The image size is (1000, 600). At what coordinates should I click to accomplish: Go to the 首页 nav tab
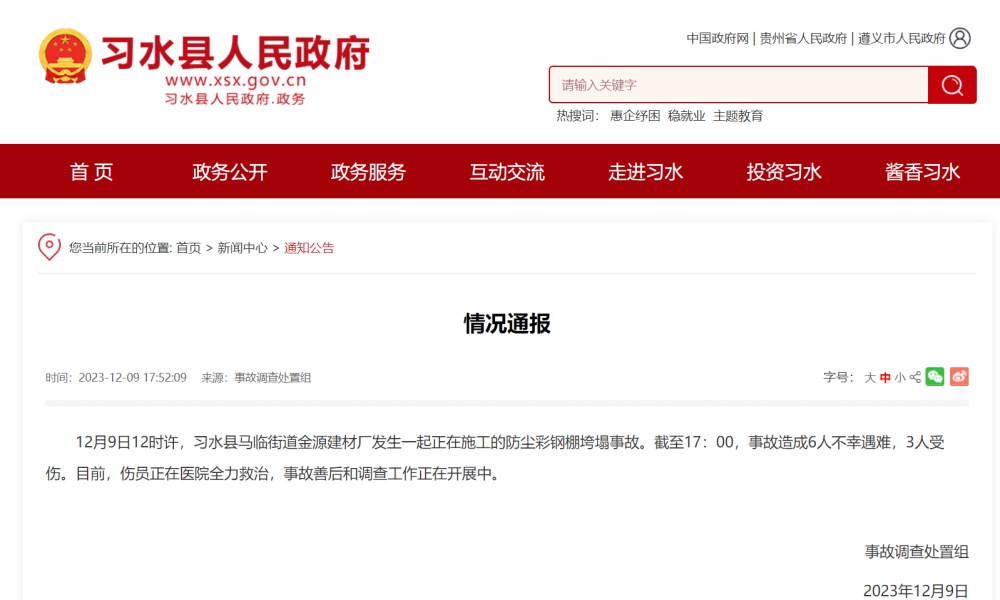tap(92, 172)
